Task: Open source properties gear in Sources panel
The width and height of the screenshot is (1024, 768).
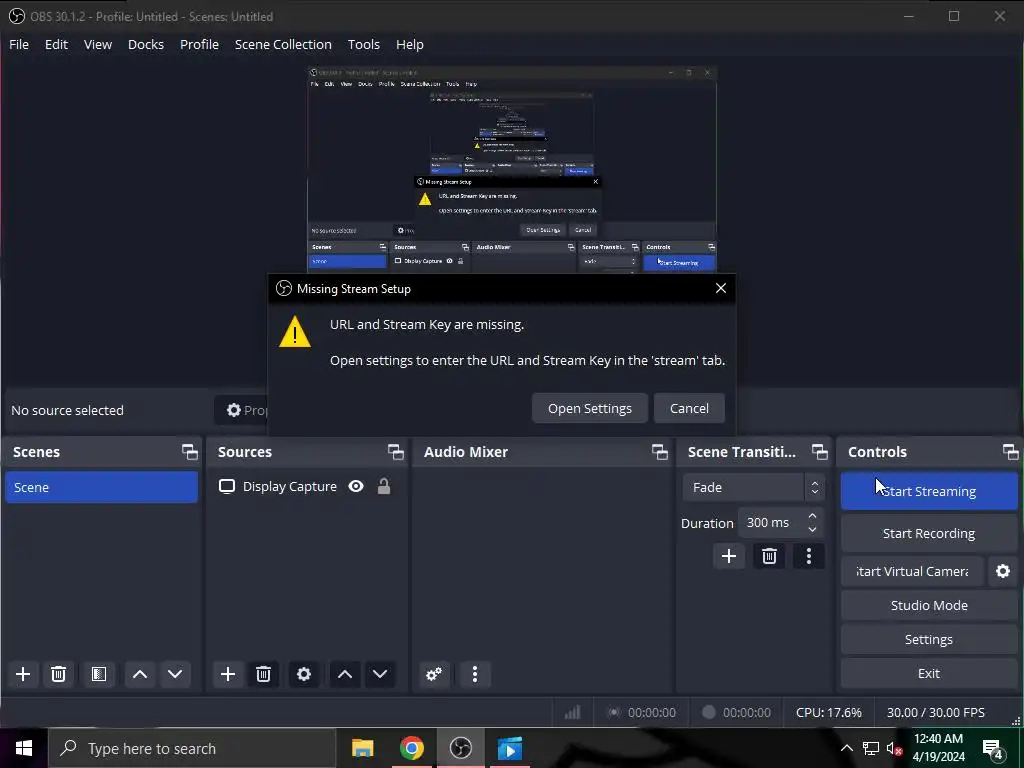Action: click(x=304, y=674)
